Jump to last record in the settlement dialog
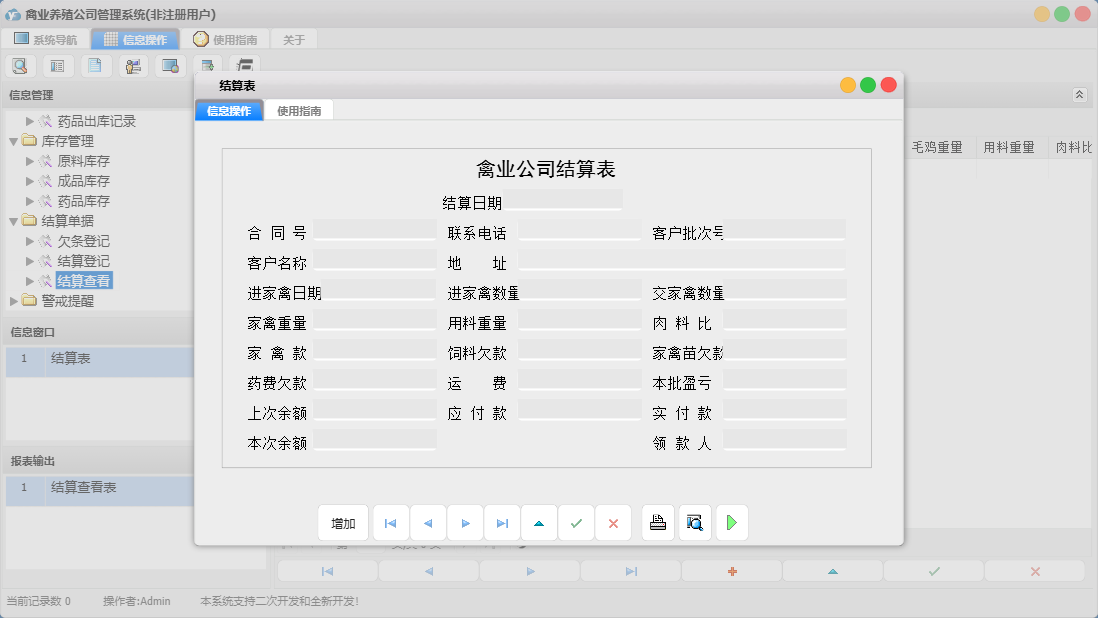1098x618 pixels. [x=502, y=522]
